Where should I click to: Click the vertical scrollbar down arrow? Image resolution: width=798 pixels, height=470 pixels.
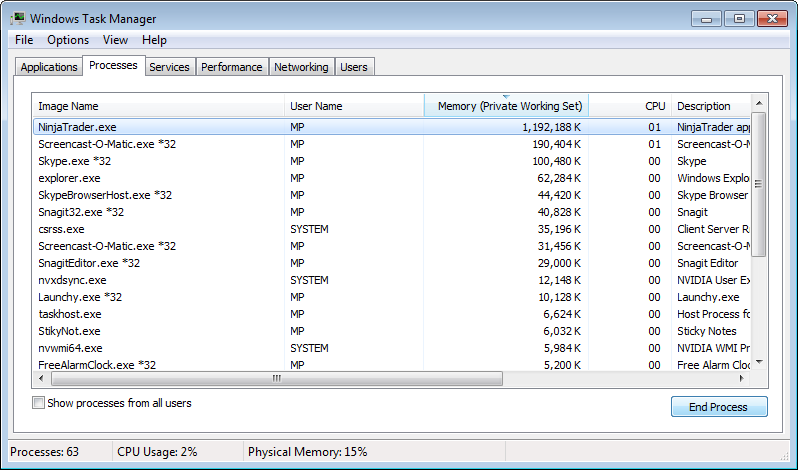click(759, 362)
